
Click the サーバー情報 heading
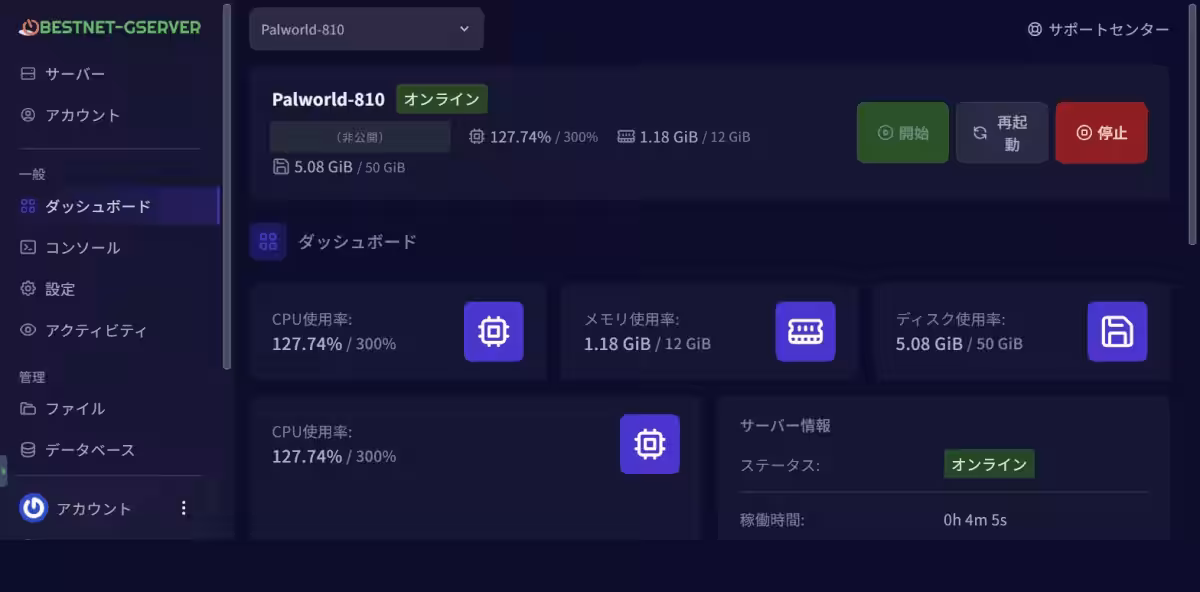(785, 425)
